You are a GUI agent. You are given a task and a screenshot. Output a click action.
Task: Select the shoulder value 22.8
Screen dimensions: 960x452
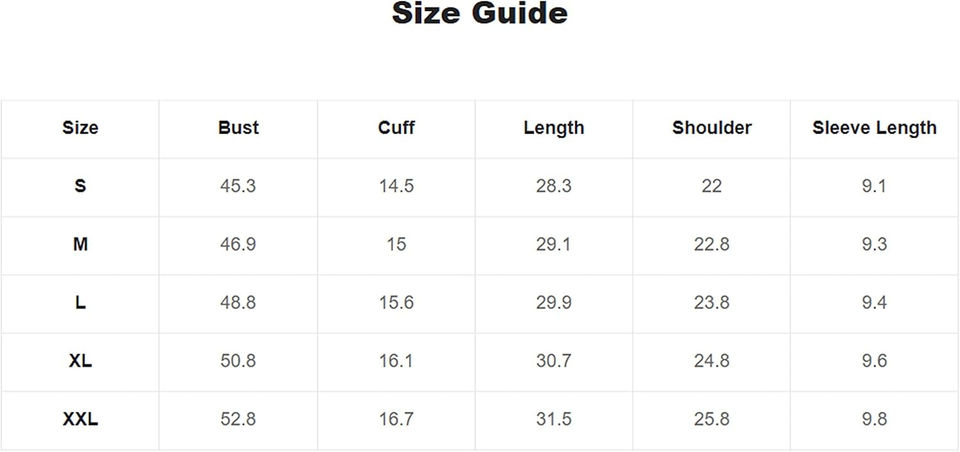click(x=711, y=244)
